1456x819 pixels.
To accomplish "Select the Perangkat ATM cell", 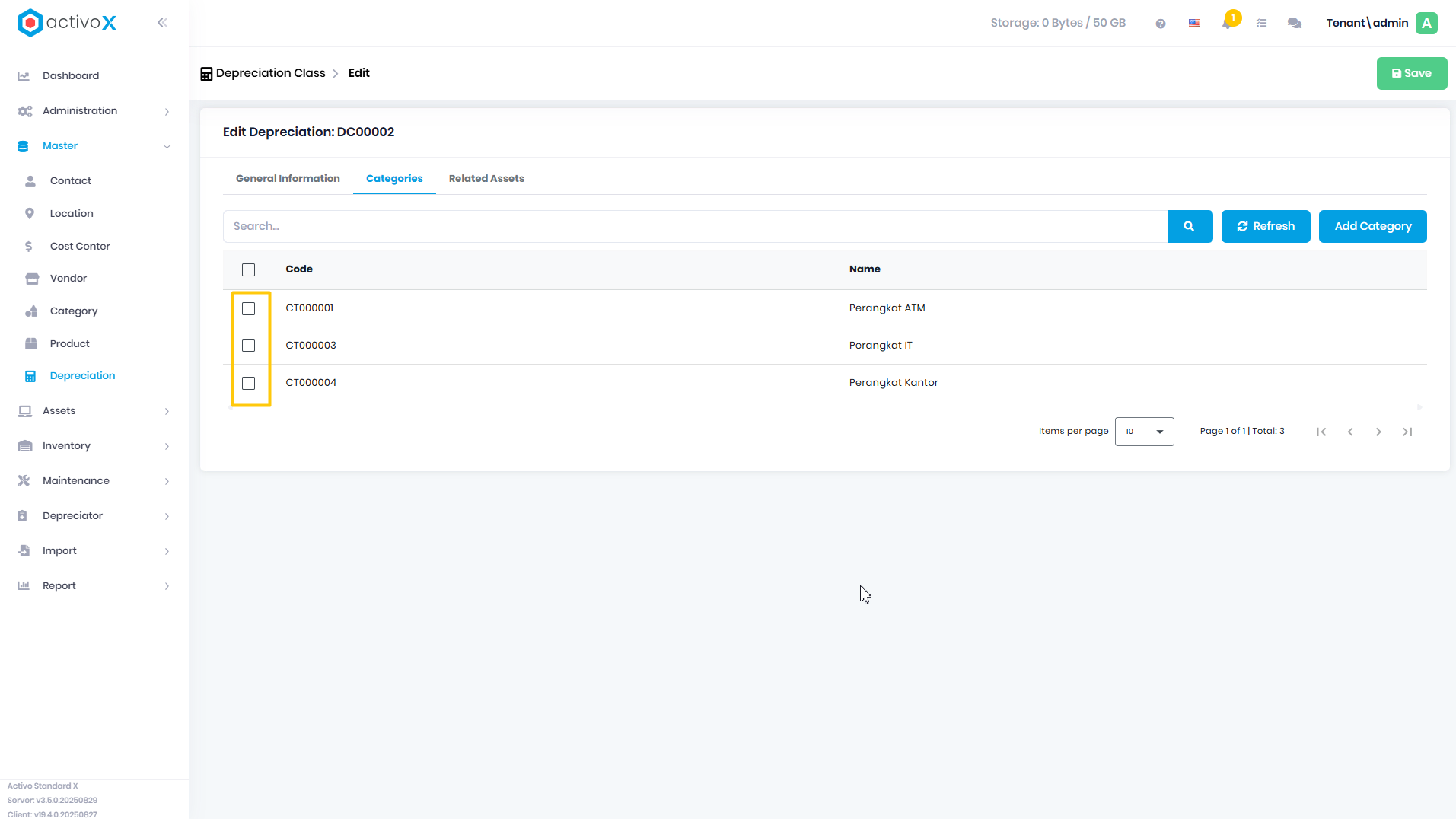I will tap(887, 308).
